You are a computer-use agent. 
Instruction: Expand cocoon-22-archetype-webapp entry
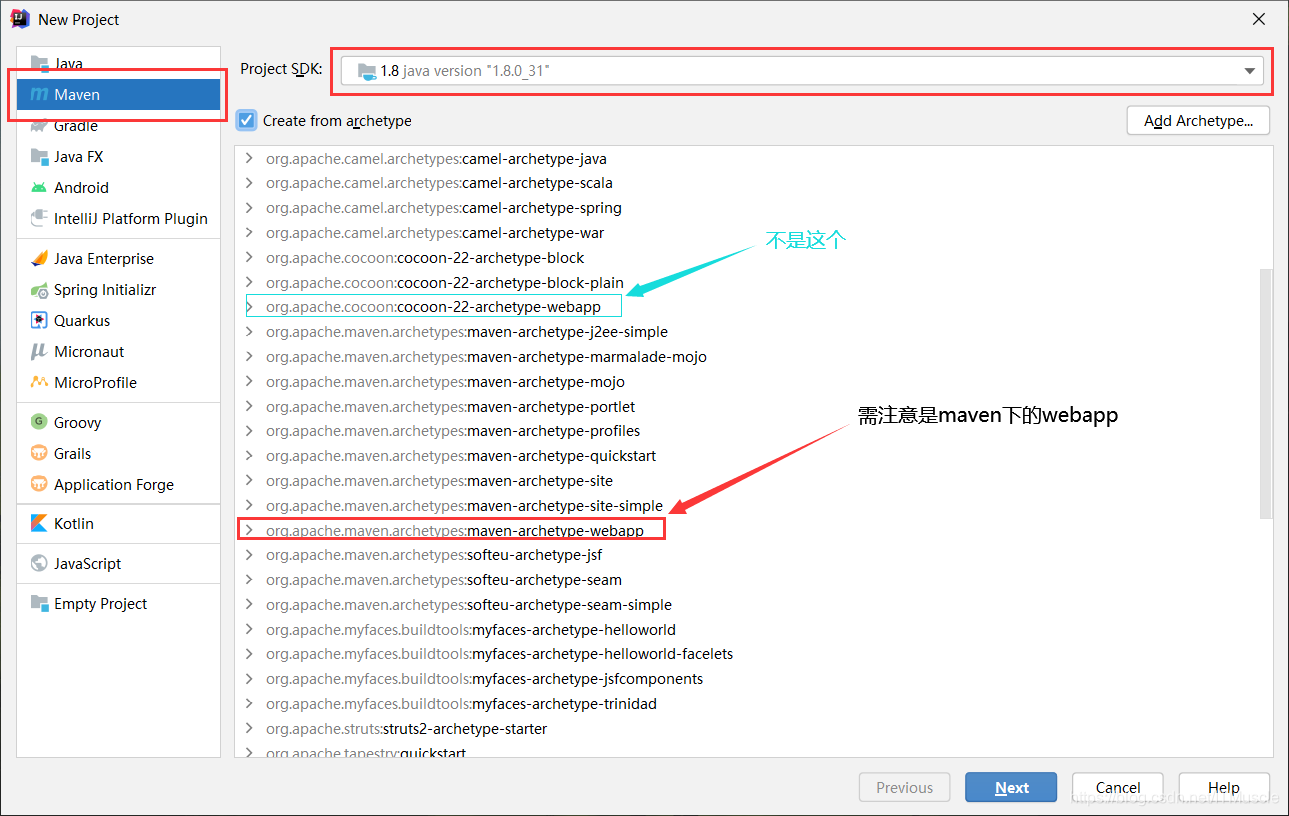[x=249, y=307]
